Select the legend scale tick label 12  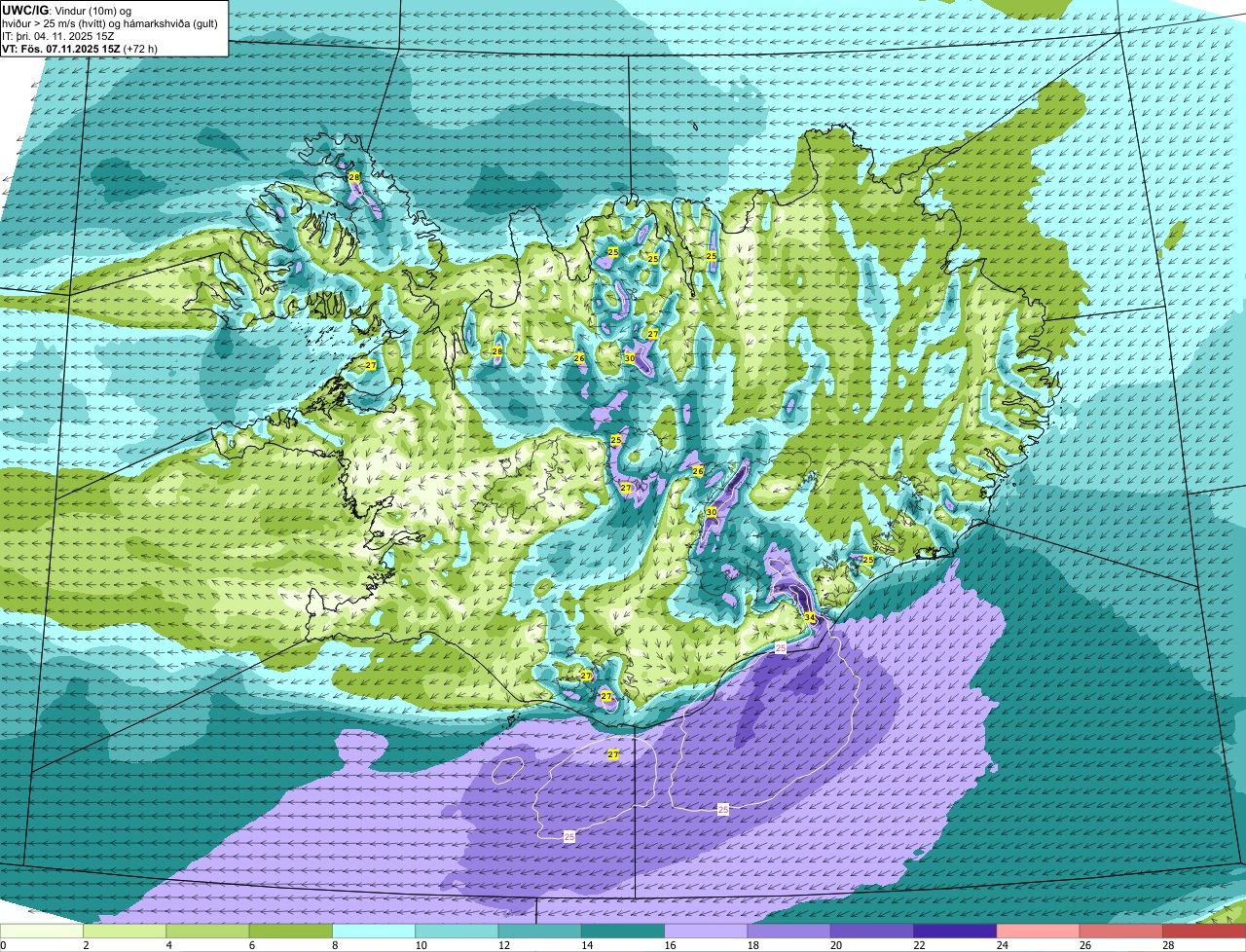click(504, 945)
